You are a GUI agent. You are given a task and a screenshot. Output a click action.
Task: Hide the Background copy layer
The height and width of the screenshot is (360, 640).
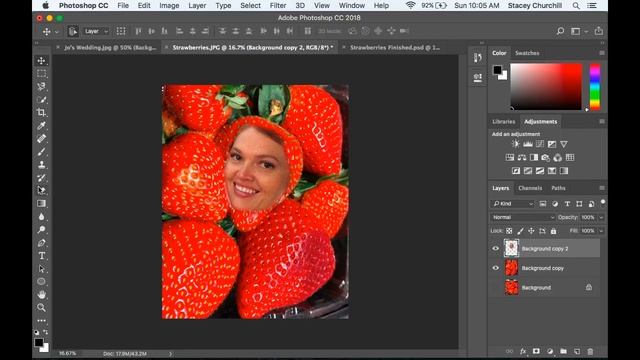pos(496,268)
